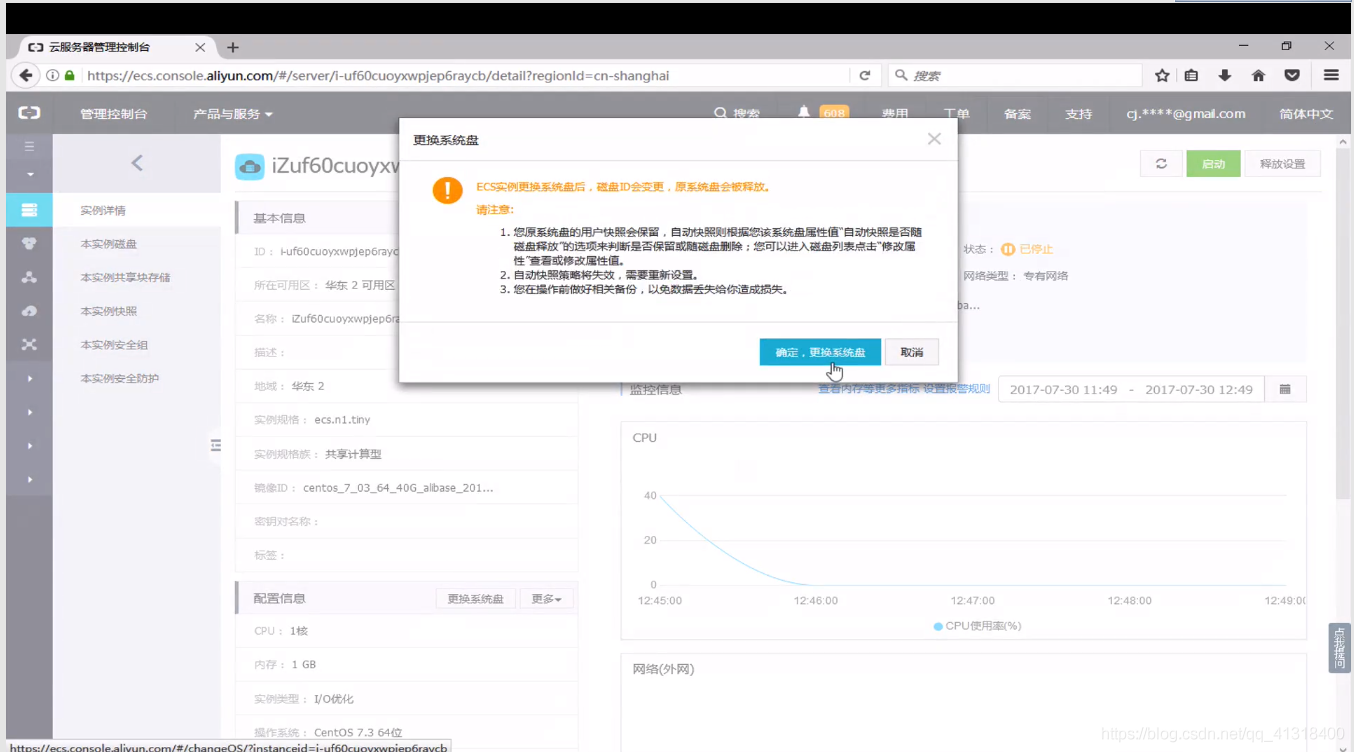Expand second right-arrow group in left rail
The height and width of the screenshot is (752, 1354).
pos(30,412)
